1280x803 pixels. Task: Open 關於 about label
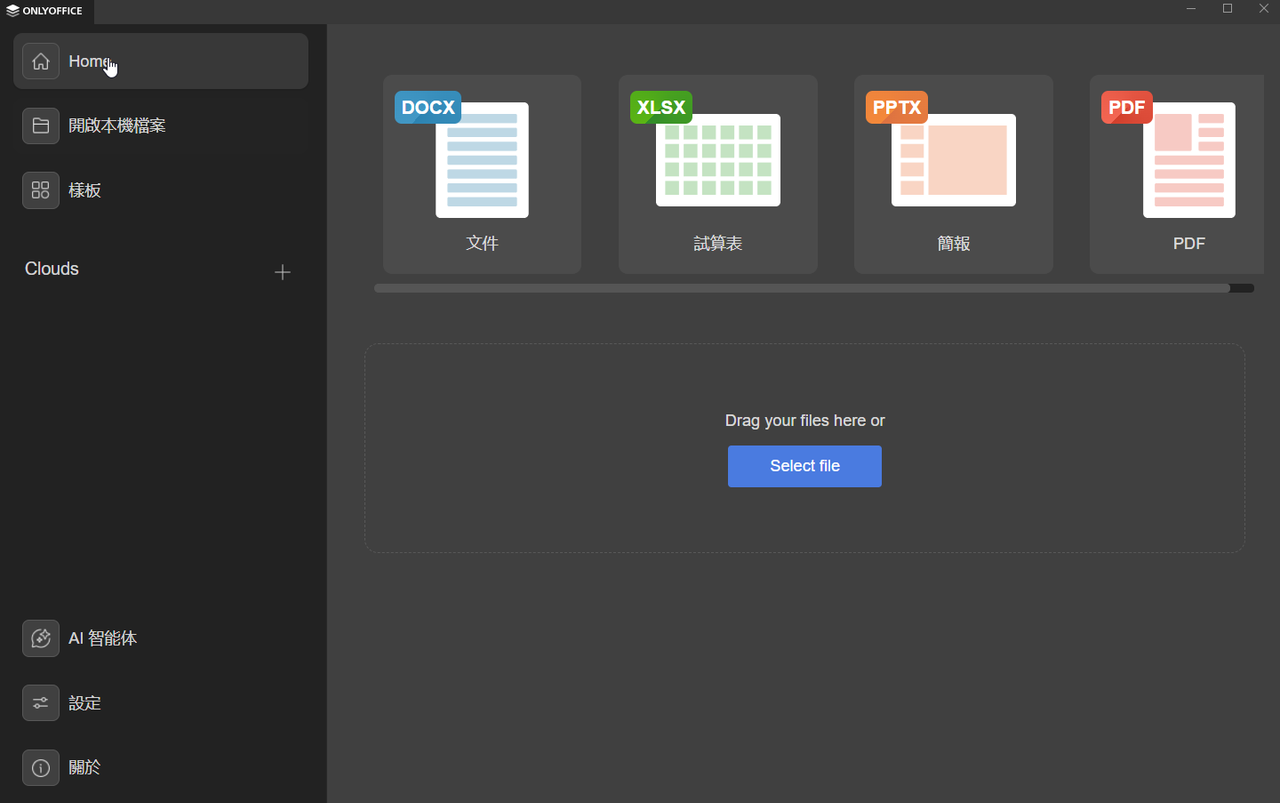(85, 768)
